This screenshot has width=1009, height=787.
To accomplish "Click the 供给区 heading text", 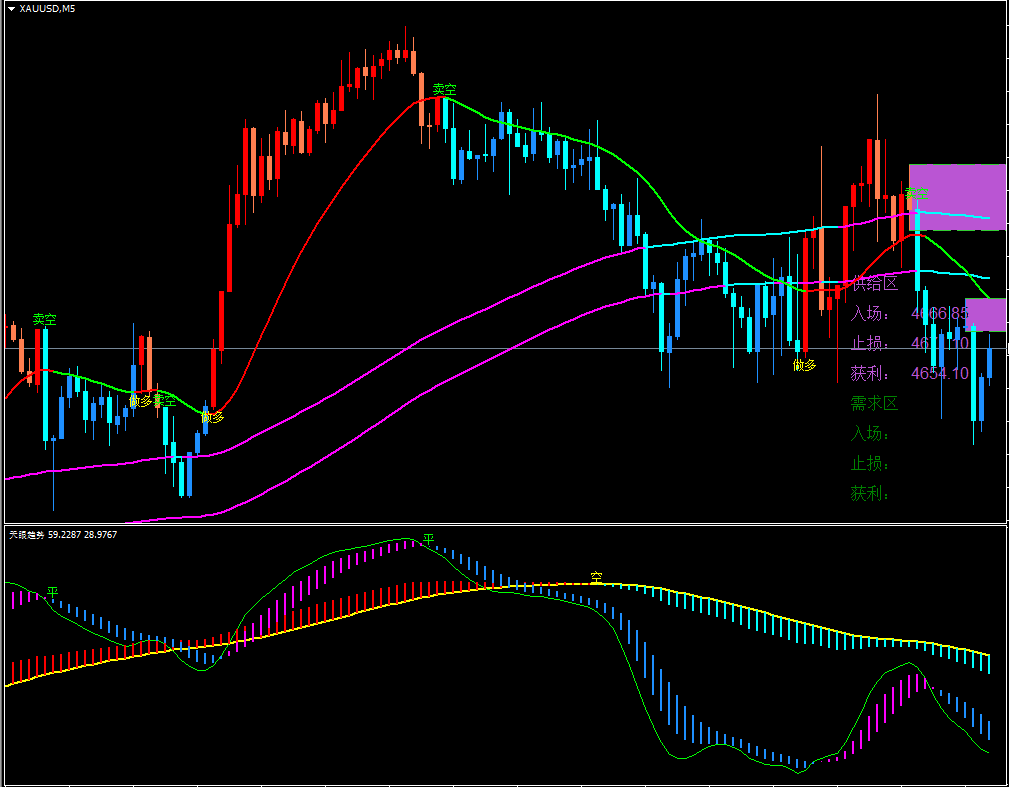I will pos(874,283).
